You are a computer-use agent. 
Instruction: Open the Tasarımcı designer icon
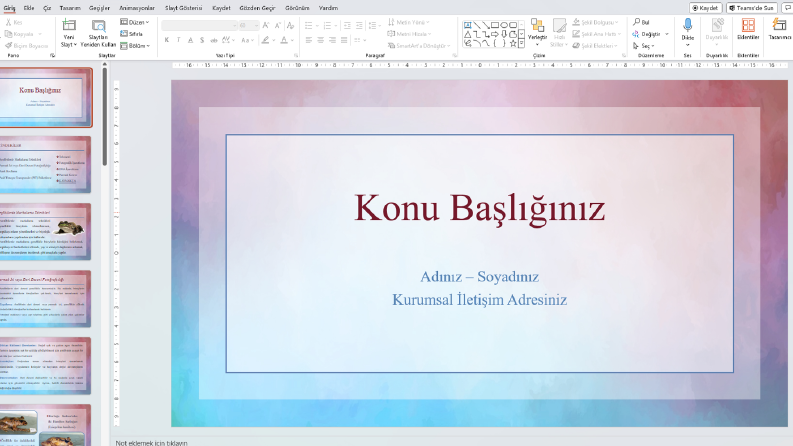tap(779, 25)
